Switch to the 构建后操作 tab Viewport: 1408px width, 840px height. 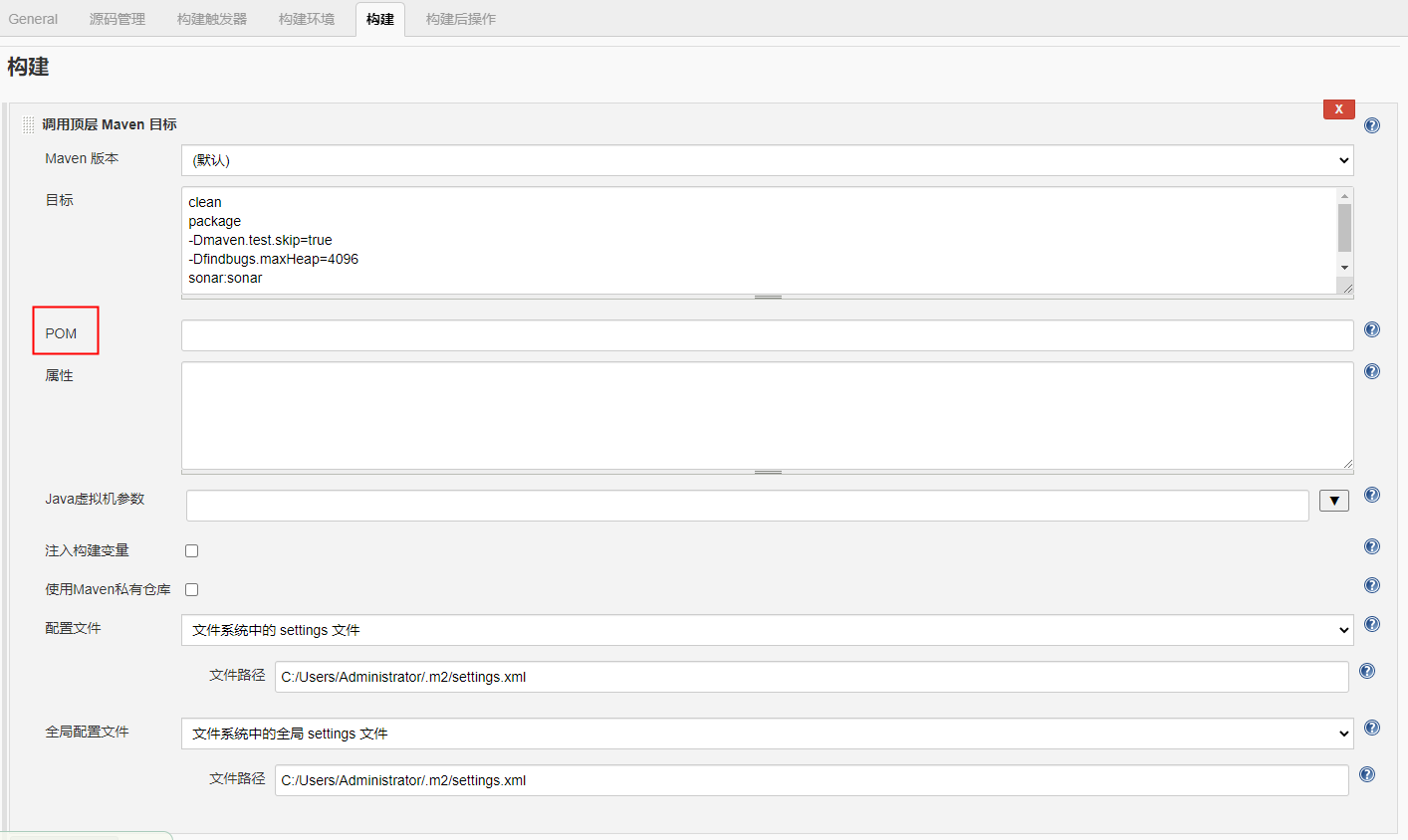[x=461, y=19]
